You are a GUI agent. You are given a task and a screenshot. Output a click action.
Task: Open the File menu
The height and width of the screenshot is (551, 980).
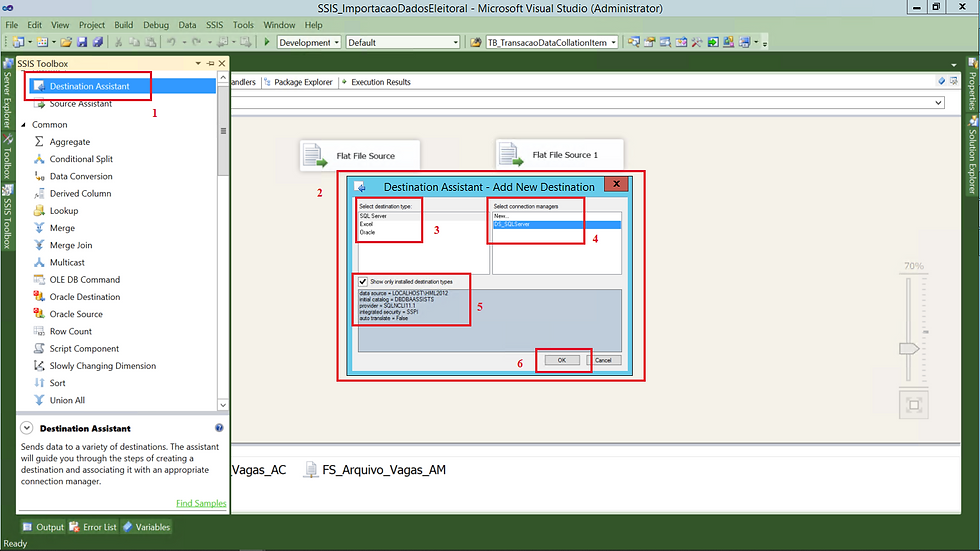tap(12, 25)
